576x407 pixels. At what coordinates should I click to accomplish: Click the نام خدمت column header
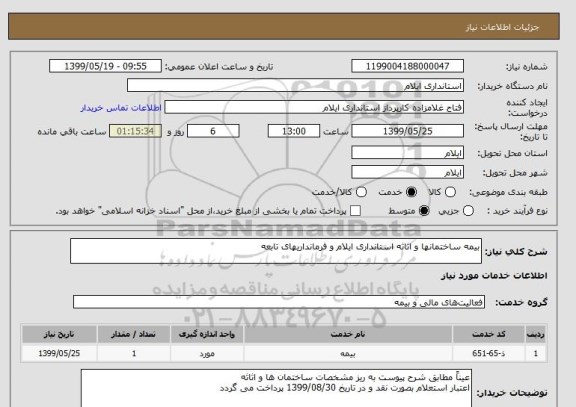click(x=348, y=334)
